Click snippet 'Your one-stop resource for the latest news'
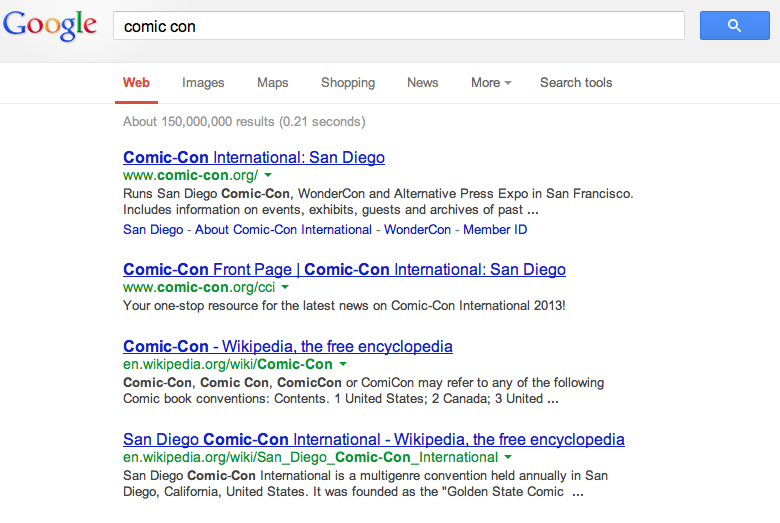Screen dimensions: 780x523 tap(344, 306)
